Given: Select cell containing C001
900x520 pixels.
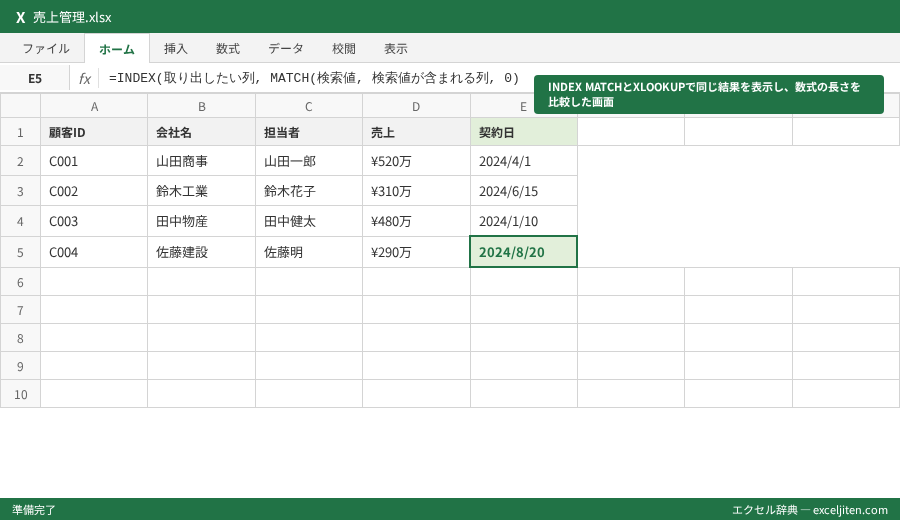Looking at the screenshot, I should 94,161.
